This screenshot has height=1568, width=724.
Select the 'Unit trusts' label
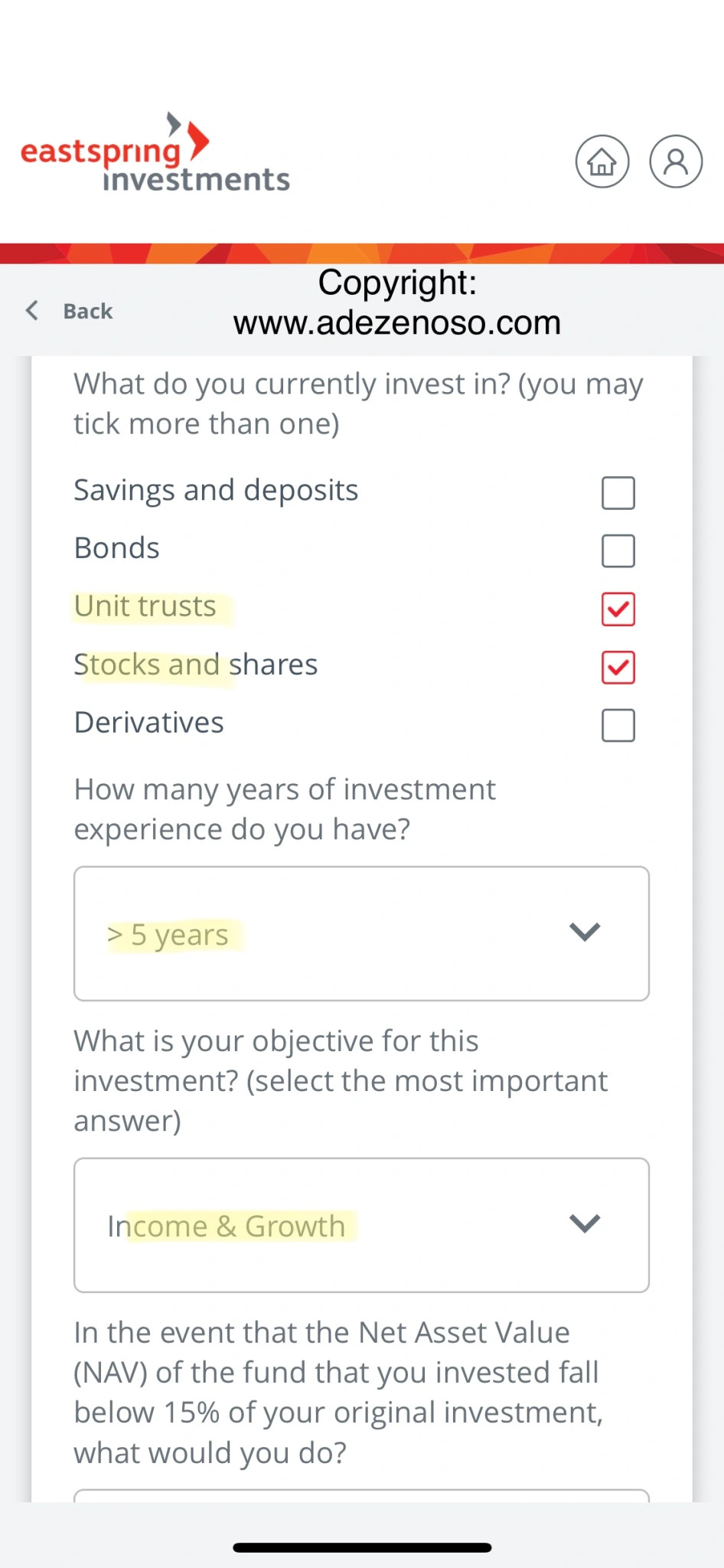145,606
